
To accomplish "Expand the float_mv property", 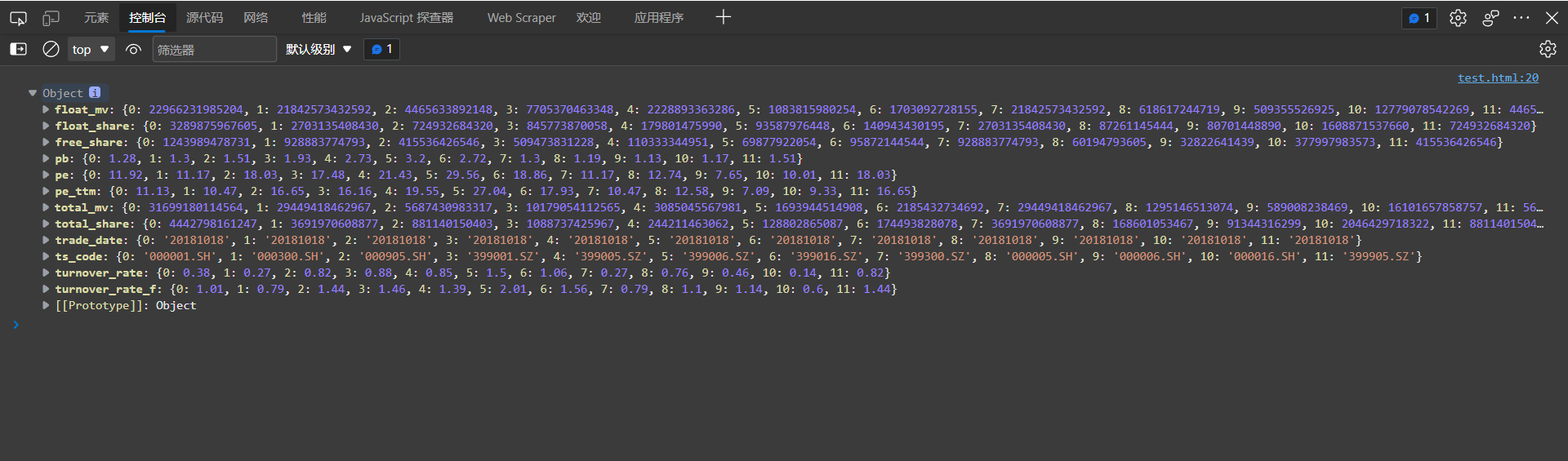I will tap(46, 109).
